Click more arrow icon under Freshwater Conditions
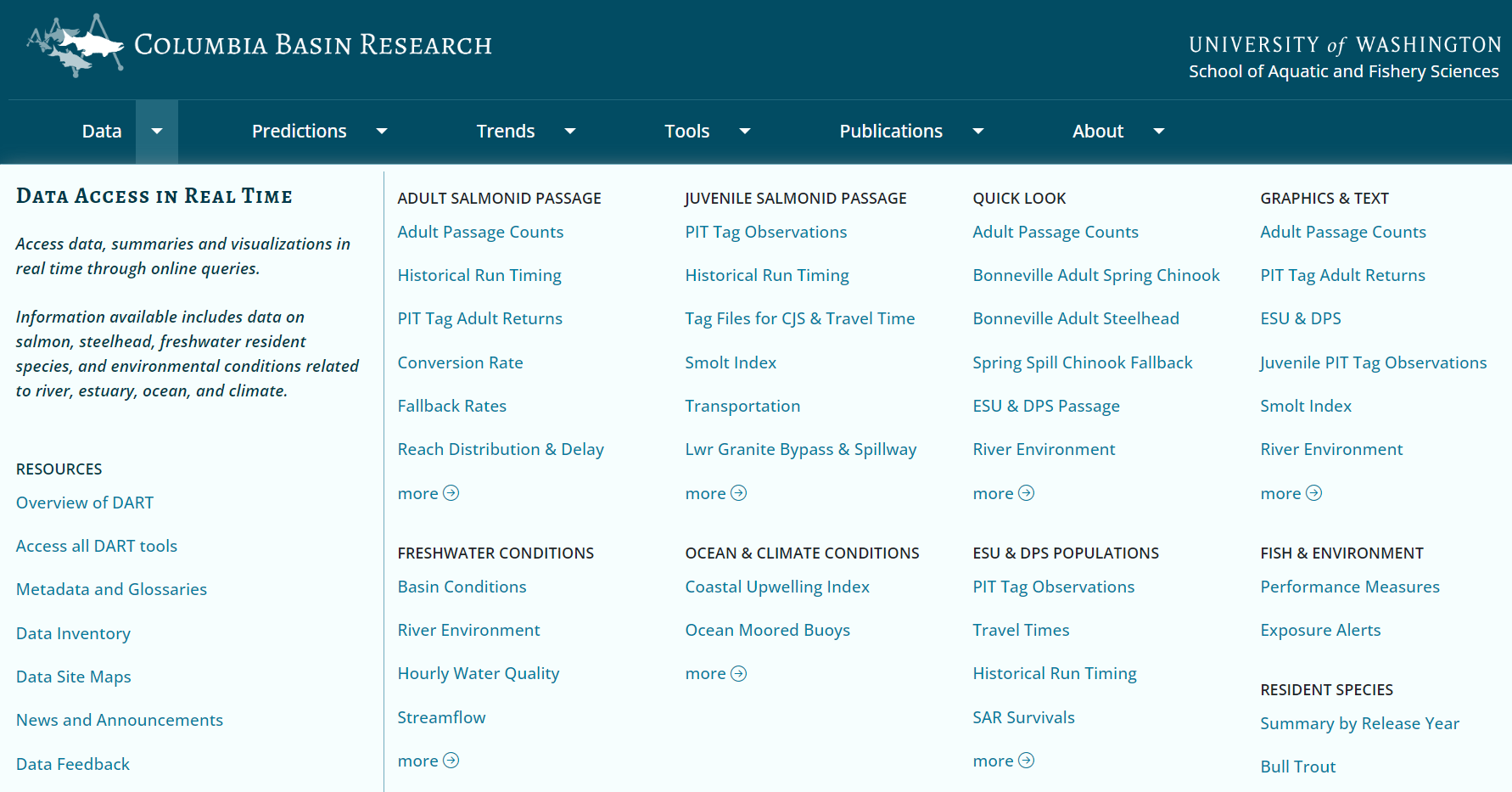 coord(451,761)
